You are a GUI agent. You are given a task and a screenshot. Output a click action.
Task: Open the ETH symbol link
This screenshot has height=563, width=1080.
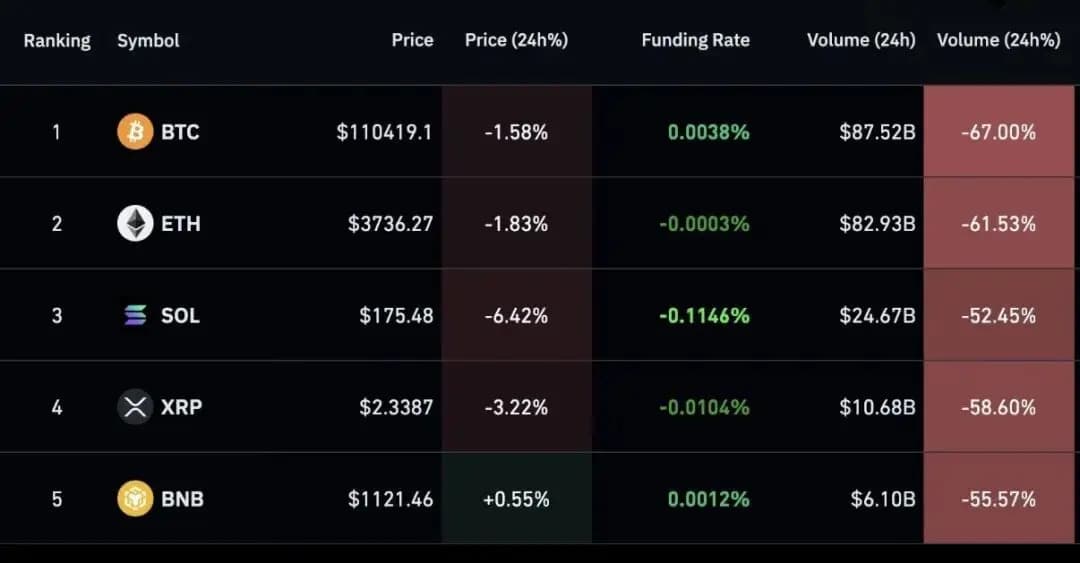[181, 224]
